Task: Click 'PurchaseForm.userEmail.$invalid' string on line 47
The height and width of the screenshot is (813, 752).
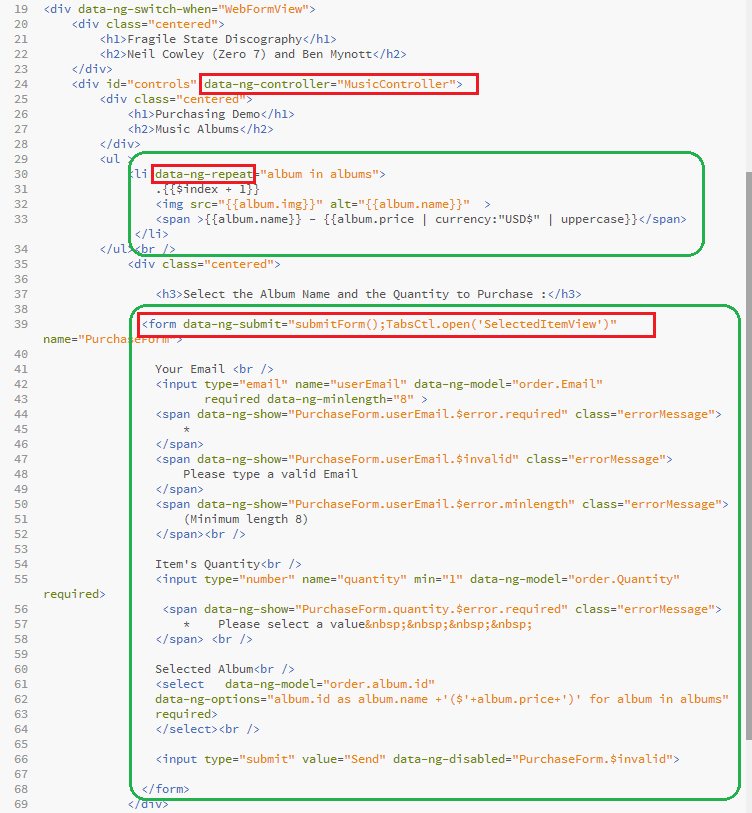Action: (x=403, y=459)
